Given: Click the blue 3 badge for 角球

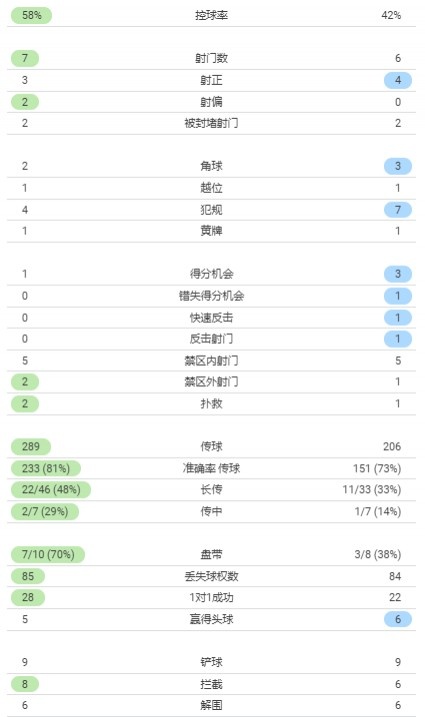Looking at the screenshot, I should click(x=398, y=166).
